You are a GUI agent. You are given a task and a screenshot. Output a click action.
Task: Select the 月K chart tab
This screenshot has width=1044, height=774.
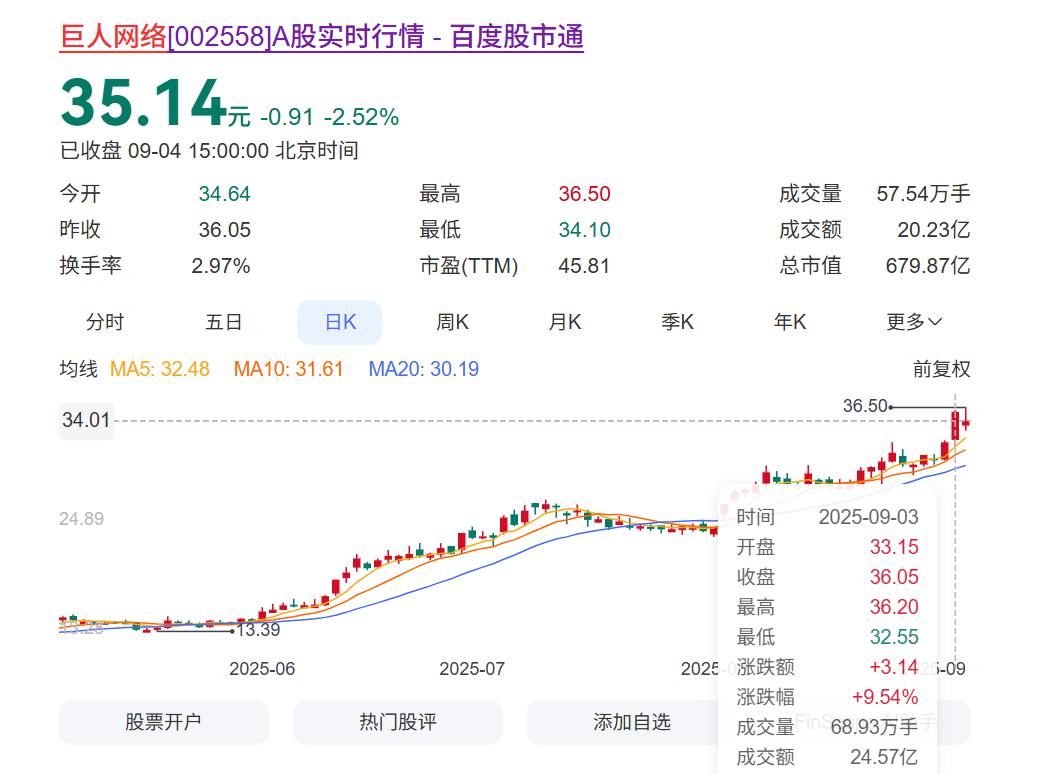(x=565, y=322)
